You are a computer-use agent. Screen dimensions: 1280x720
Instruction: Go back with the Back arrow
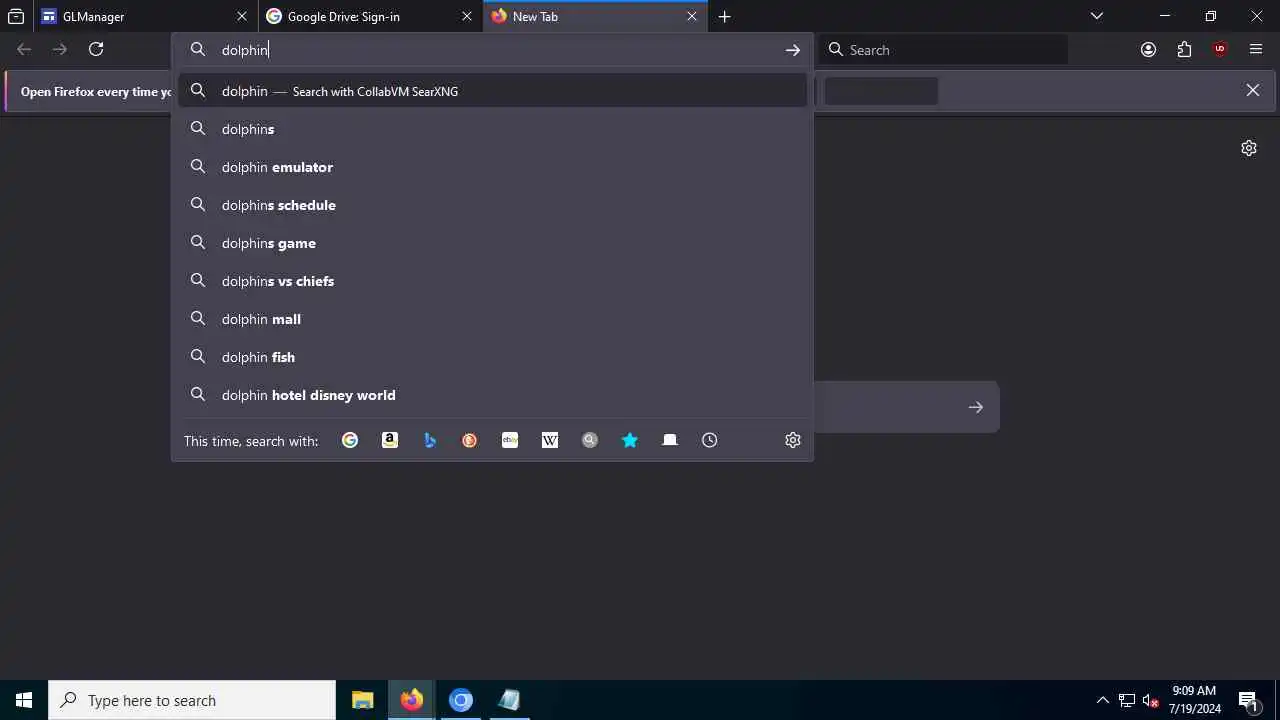click(24, 49)
